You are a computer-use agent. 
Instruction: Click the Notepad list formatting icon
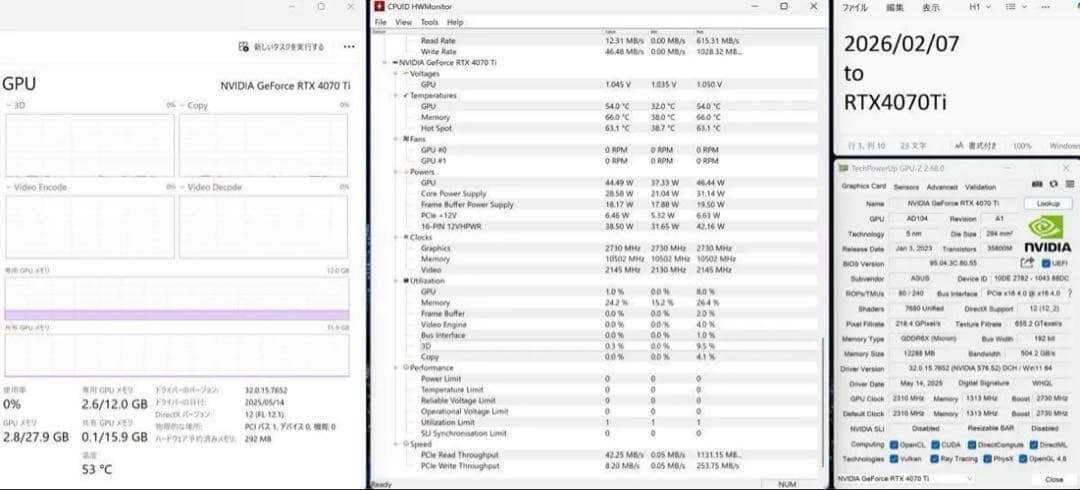pos(1010,7)
